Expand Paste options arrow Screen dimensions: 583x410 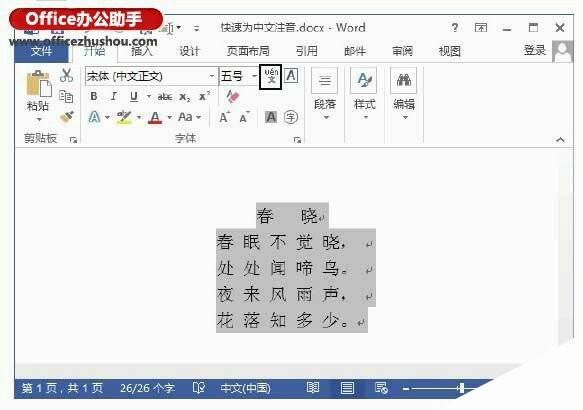pos(39,120)
